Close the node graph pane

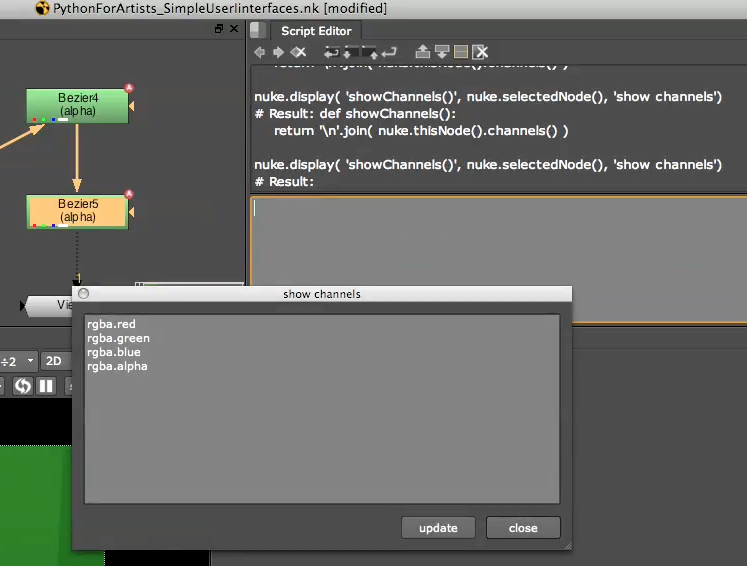(234, 29)
